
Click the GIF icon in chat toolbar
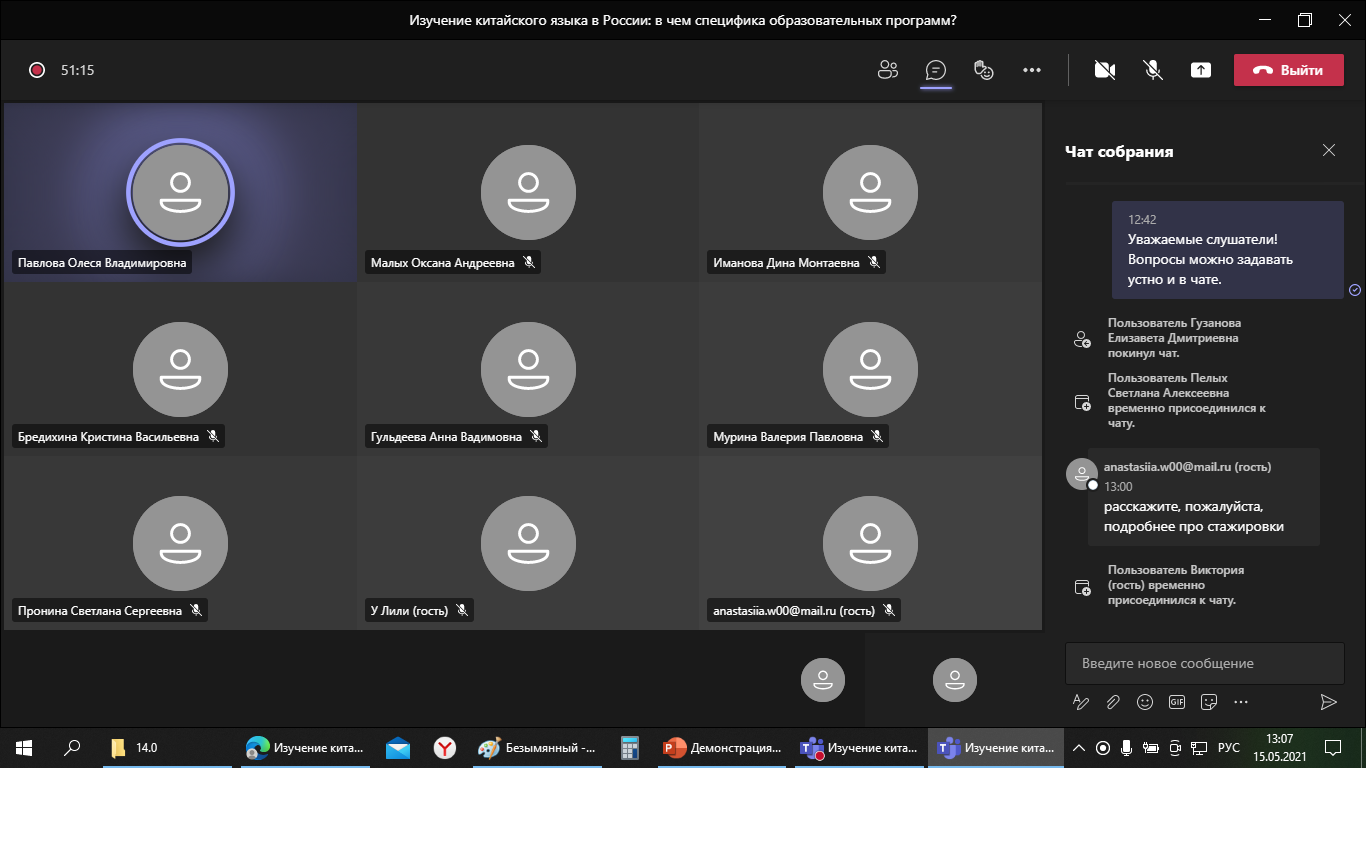coord(1177,702)
